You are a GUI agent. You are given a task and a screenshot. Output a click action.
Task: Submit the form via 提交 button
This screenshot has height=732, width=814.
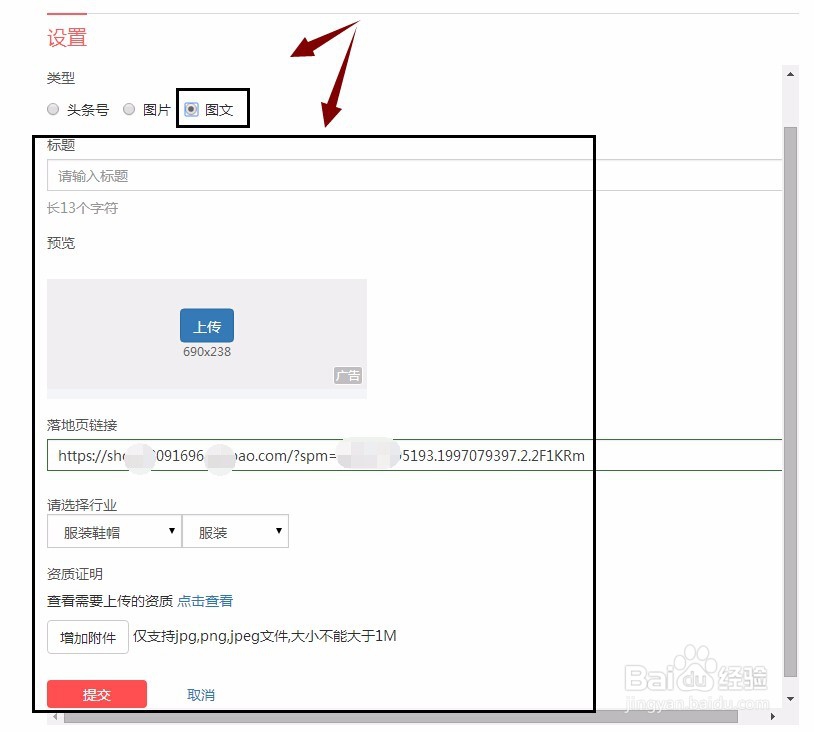click(96, 694)
